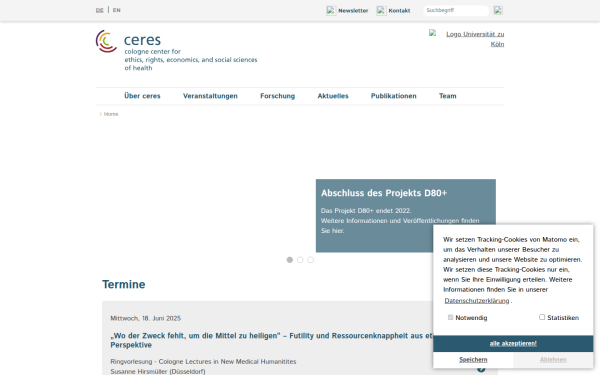Viewport: 600px width, 375px height.
Task: Click the Speichern button
Action: 473,360
